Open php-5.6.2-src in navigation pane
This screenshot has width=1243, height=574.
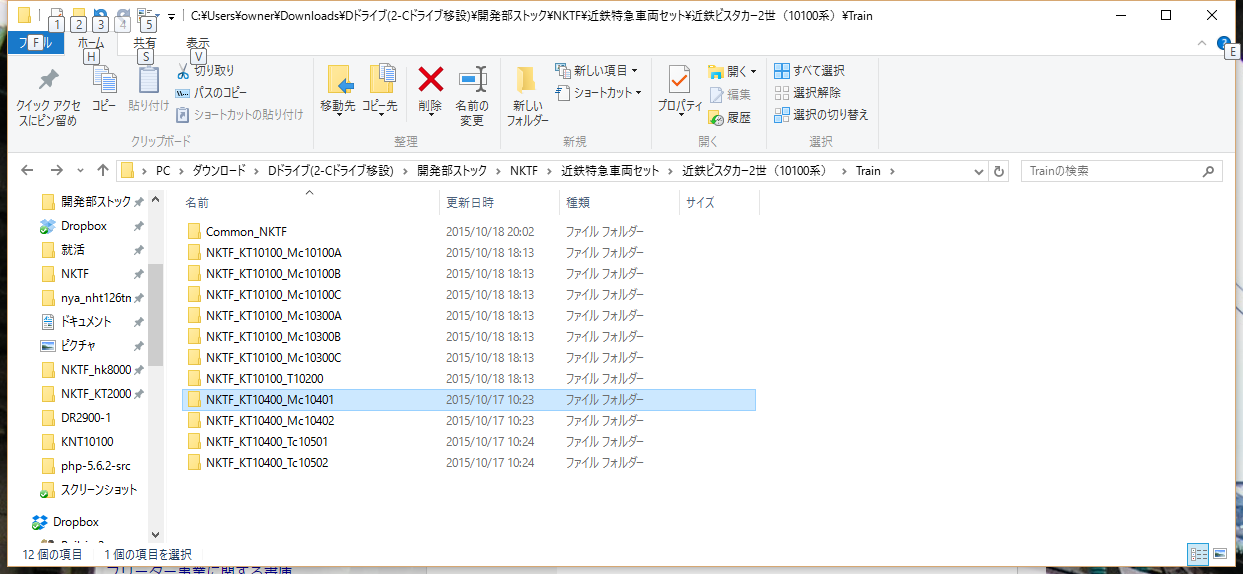click(x=94, y=466)
